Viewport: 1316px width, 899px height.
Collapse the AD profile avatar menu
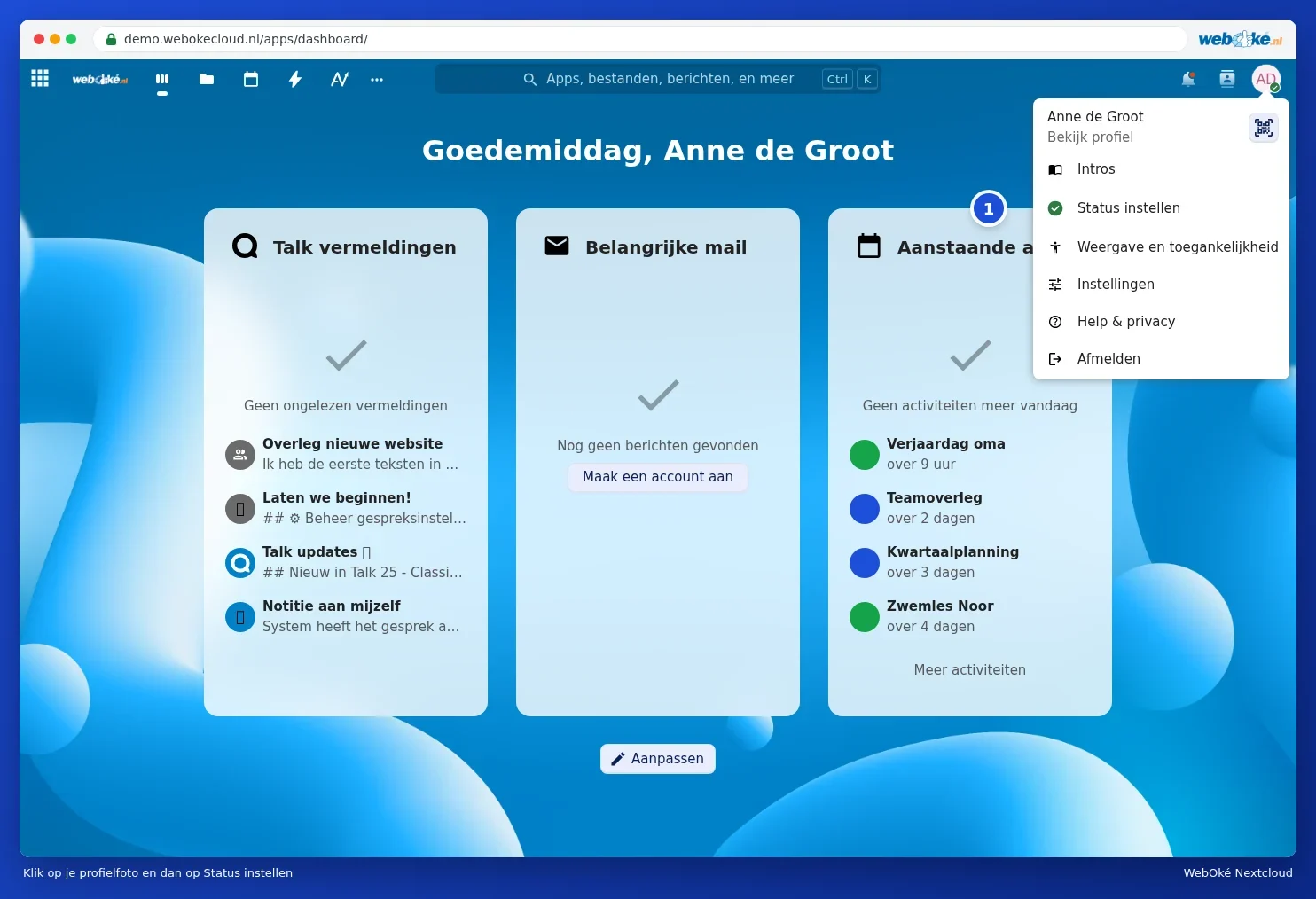pyautogui.click(x=1266, y=79)
